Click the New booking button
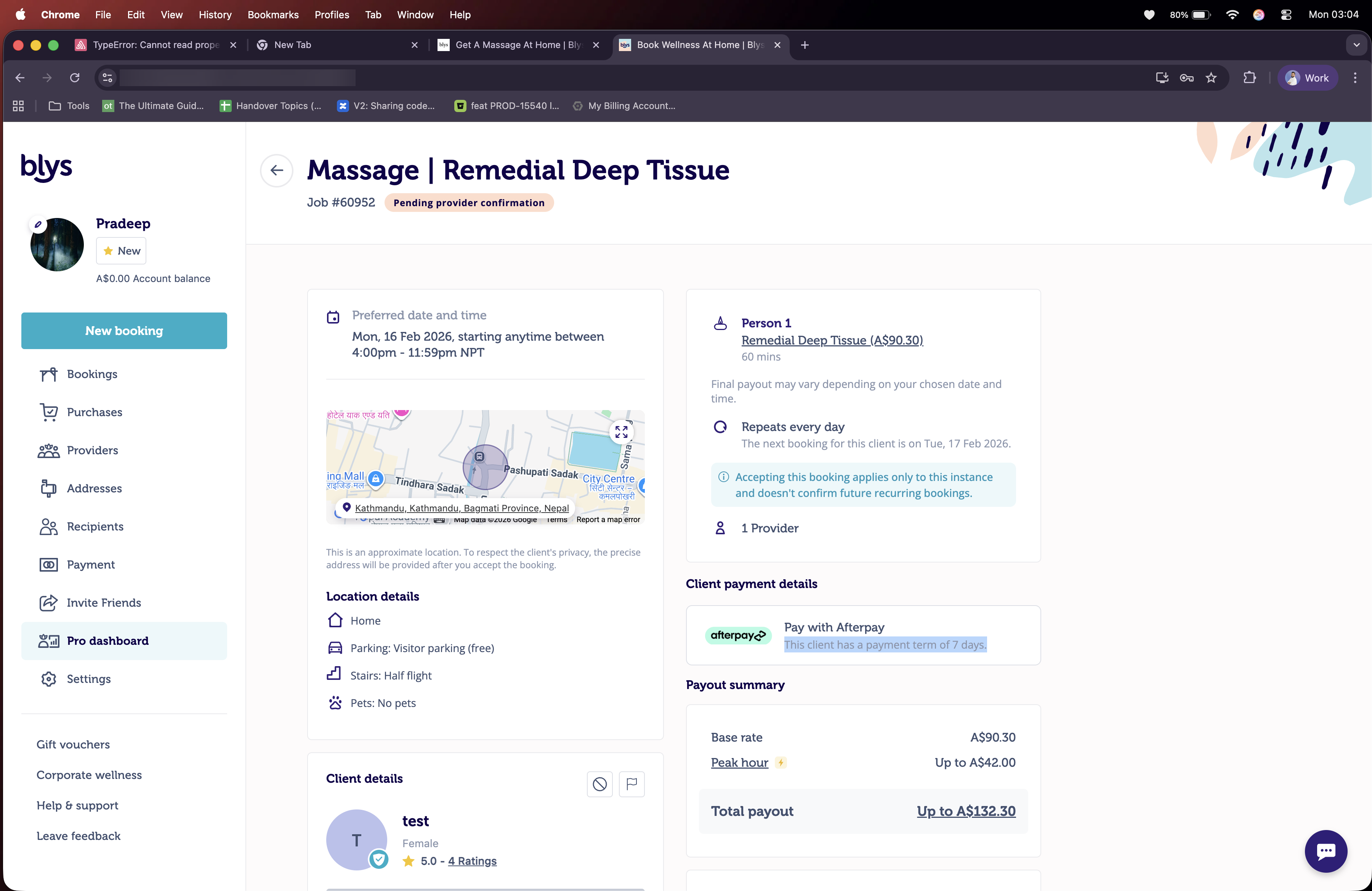Image resolution: width=1372 pixels, height=891 pixels. pyautogui.click(x=124, y=331)
